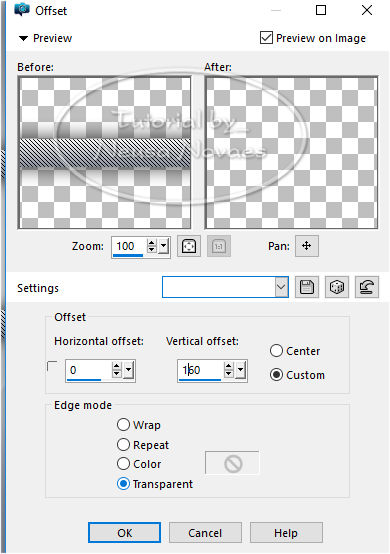The image size is (390, 554).
Task: Choose Repeat edge mode
Action: pos(123,444)
